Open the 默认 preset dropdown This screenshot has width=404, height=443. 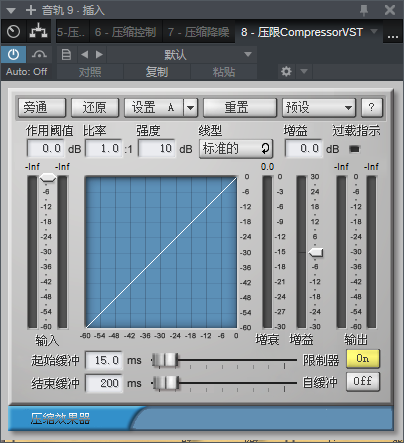(x=182, y=54)
